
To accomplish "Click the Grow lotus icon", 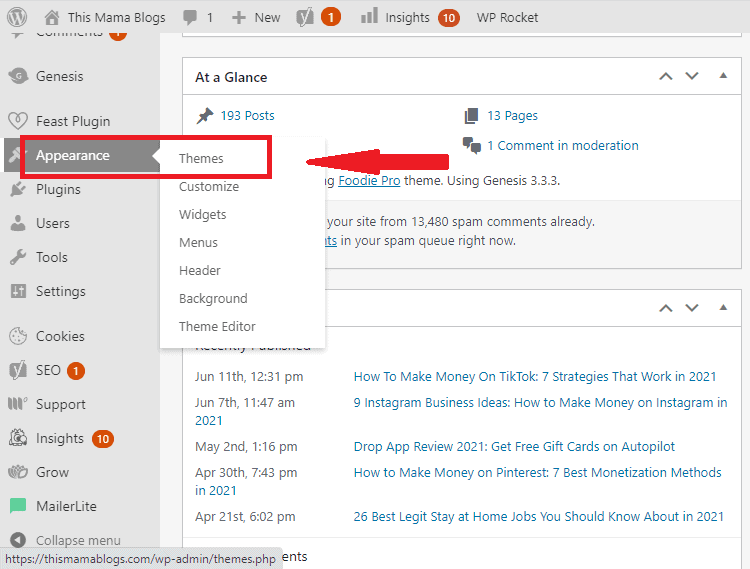I will coord(18,472).
